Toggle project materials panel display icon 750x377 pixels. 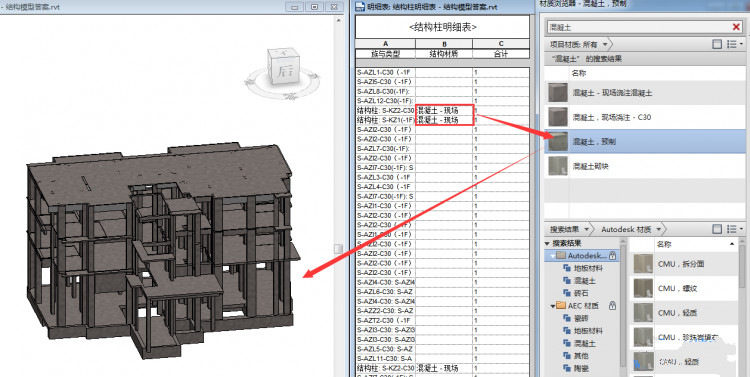coord(717,44)
